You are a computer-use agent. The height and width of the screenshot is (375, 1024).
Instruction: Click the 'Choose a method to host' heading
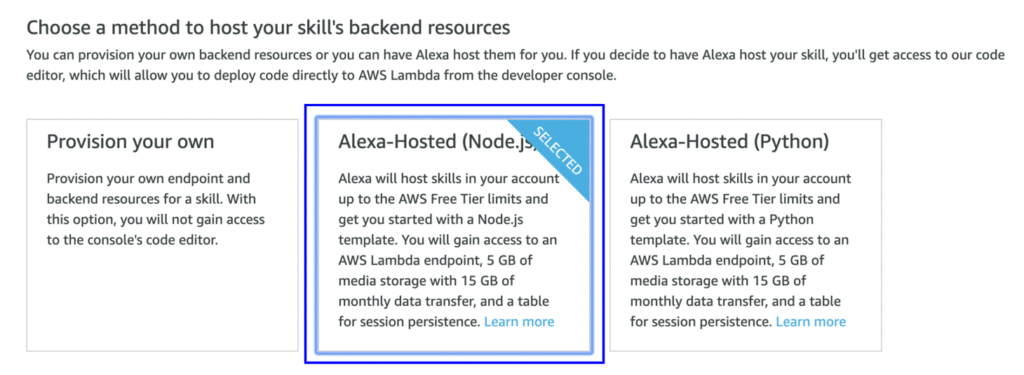tap(268, 28)
